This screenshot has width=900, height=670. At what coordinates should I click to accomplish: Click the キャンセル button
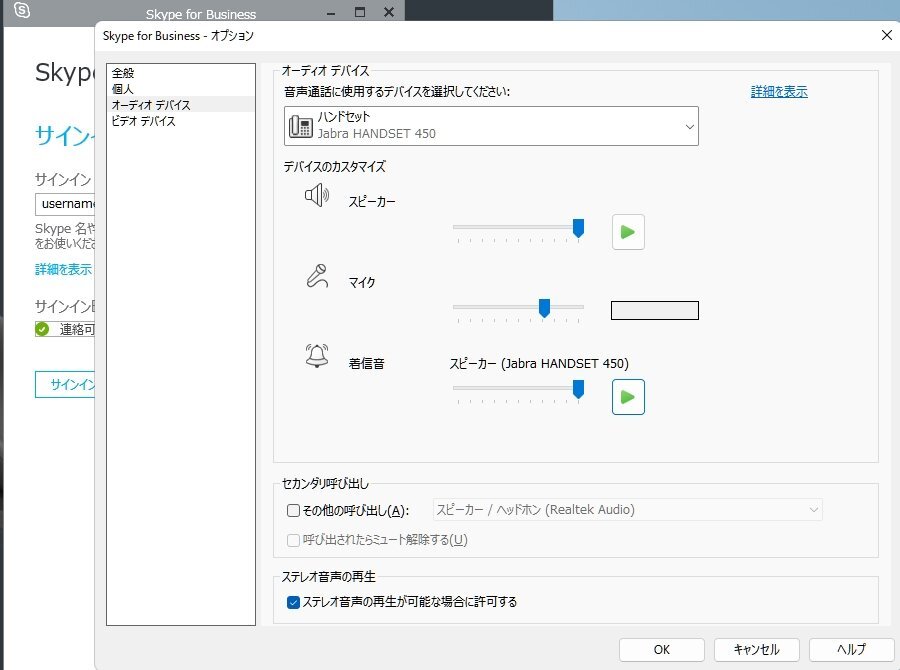[757, 650]
